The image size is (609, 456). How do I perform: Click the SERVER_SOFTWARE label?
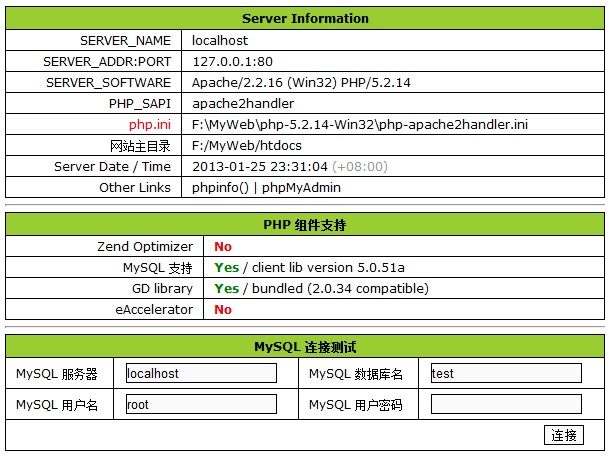pos(108,83)
